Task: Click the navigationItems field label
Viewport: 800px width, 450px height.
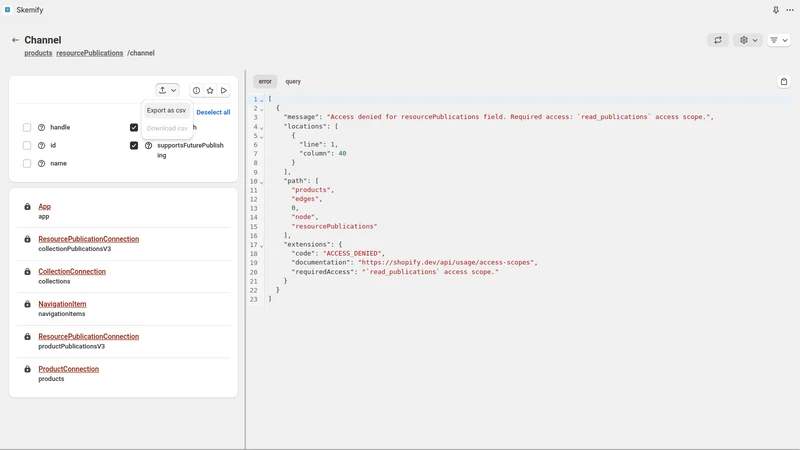Action: [x=62, y=314]
